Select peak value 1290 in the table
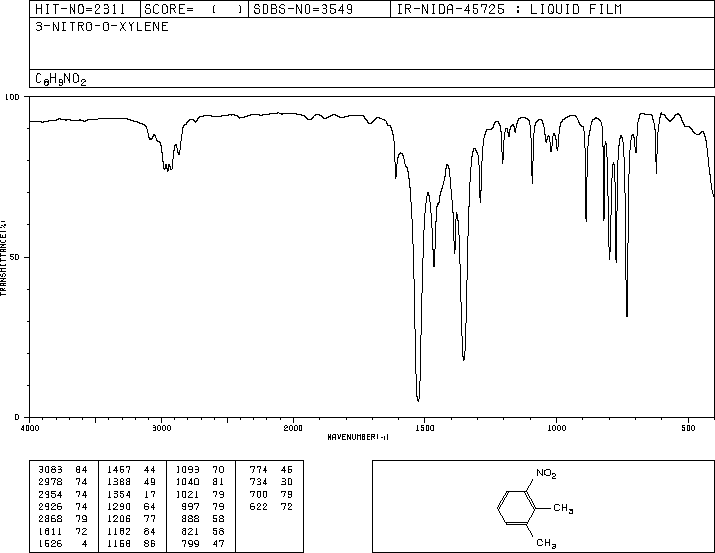715x553 pixels. (119, 506)
